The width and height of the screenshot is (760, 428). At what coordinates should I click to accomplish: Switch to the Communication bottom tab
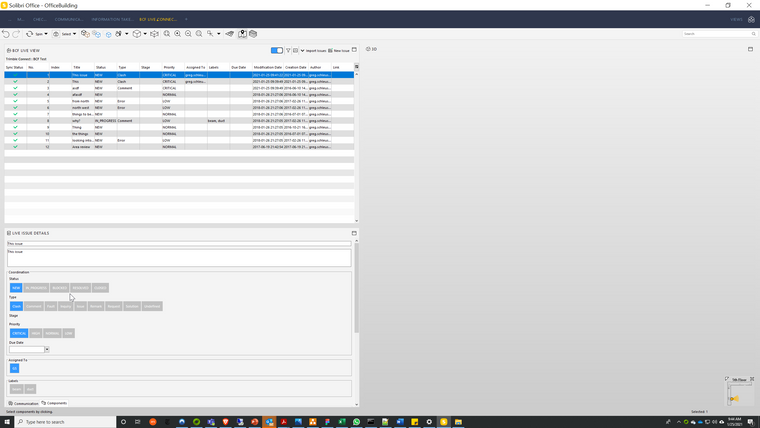23,403
